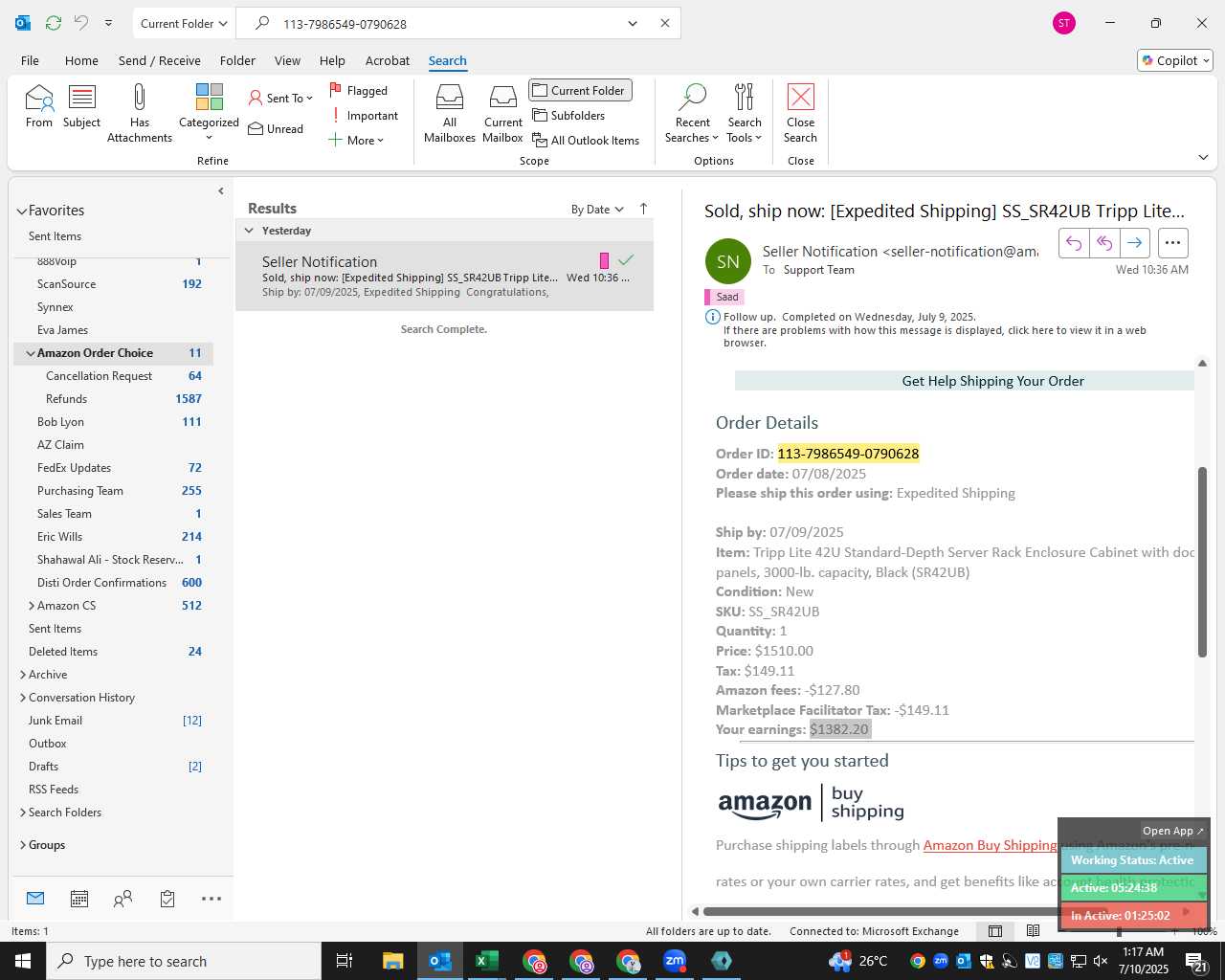The height and width of the screenshot is (980, 1225).
Task: Click the Undo quick access icon
Action: click(x=81, y=23)
